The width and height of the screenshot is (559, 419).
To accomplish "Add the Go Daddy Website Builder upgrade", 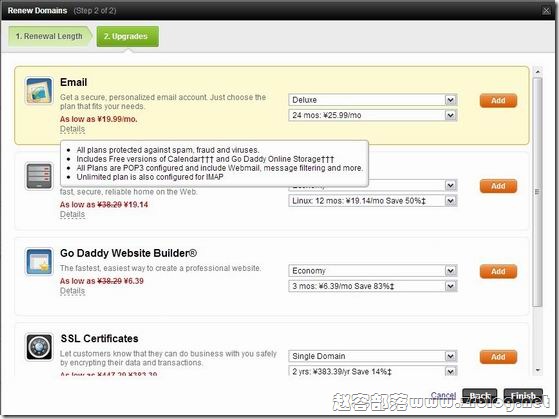I will (x=498, y=271).
